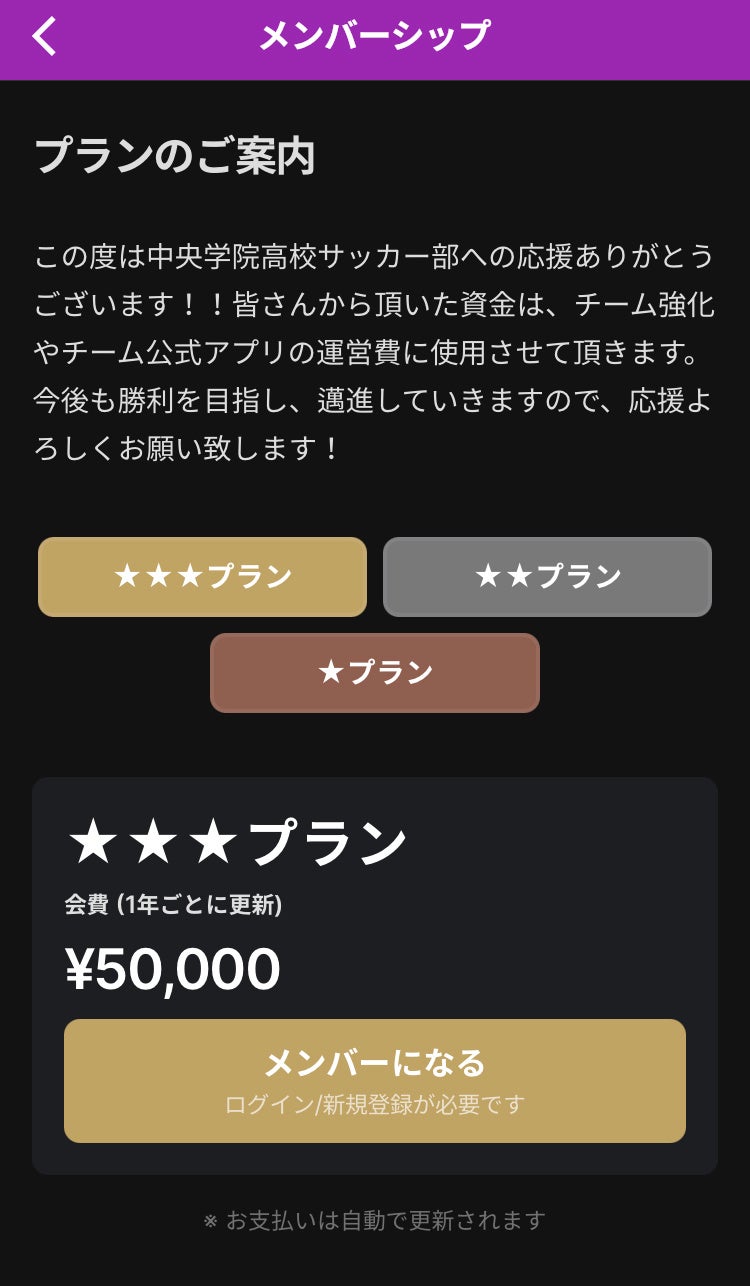Screen dimensions: 750x1286
Task: Click the single star icon on bronze button
Action: [331, 673]
